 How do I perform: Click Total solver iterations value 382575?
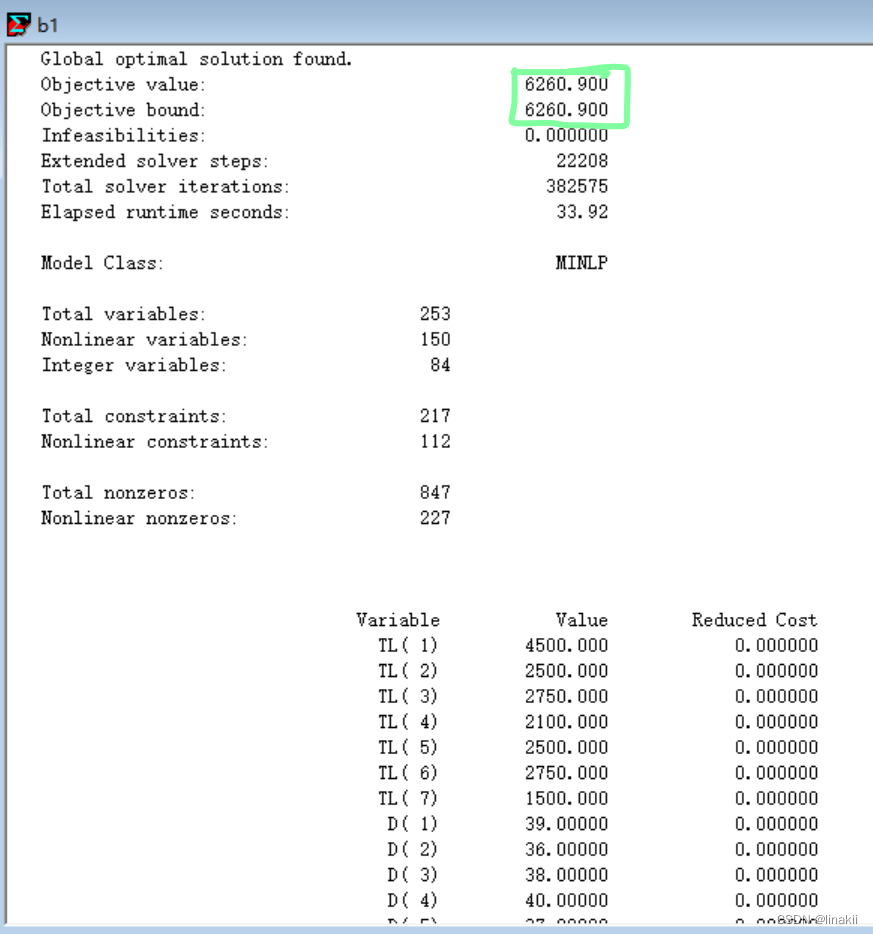pyautogui.click(x=577, y=186)
